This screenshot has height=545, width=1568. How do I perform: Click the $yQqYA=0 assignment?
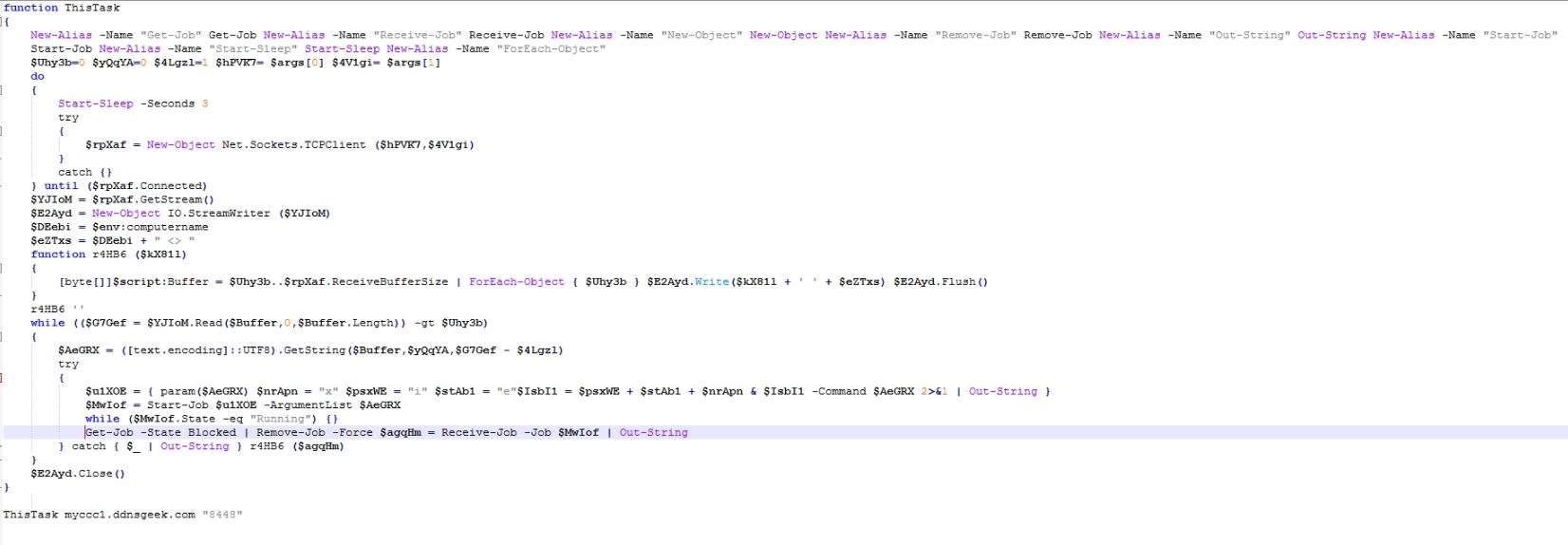click(120, 63)
